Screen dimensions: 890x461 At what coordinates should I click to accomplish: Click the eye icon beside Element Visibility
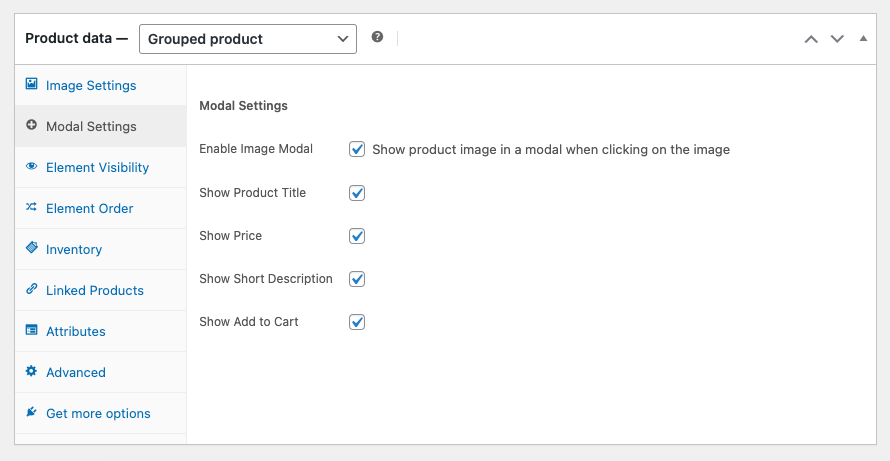[x=31, y=167]
